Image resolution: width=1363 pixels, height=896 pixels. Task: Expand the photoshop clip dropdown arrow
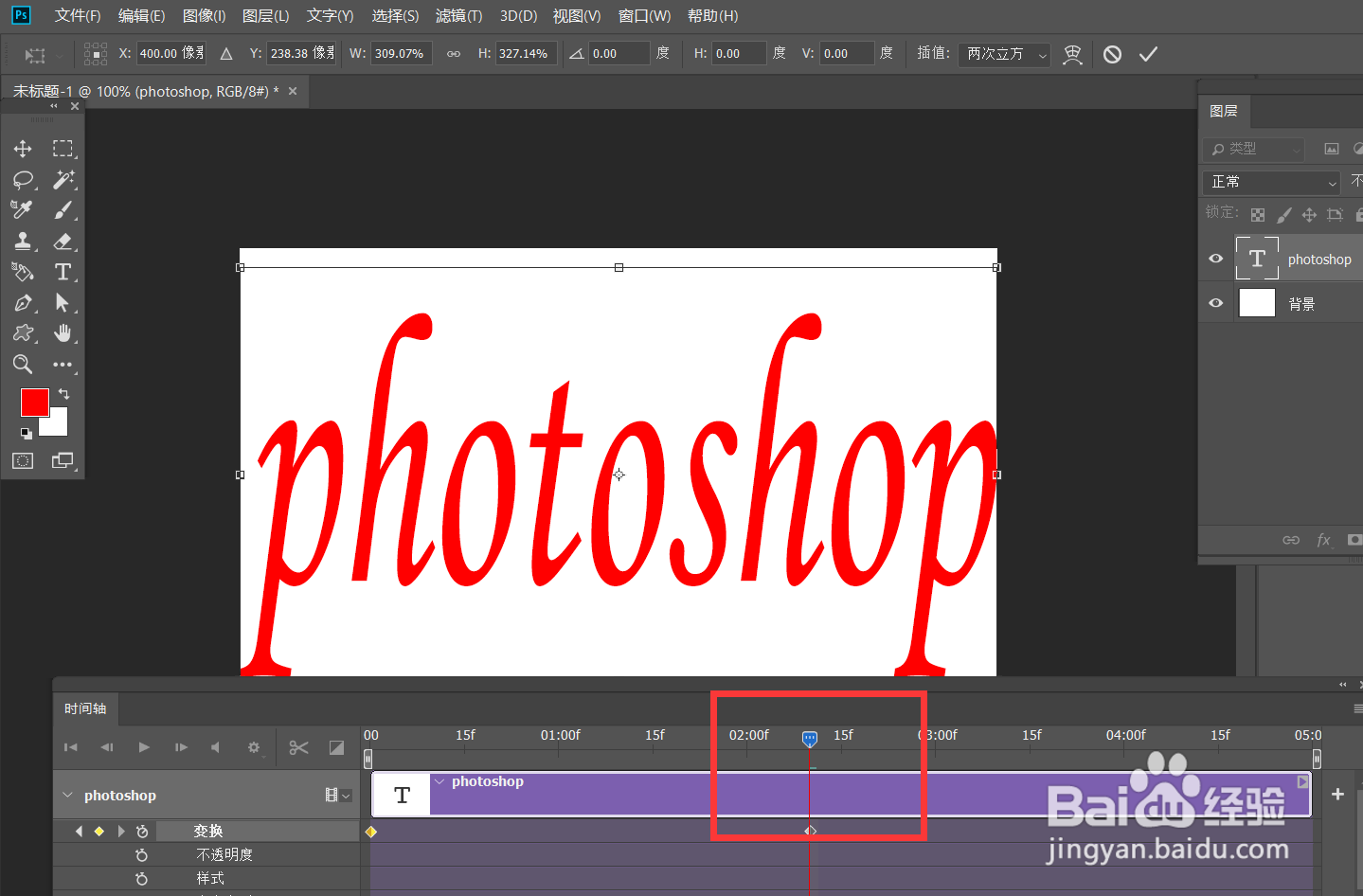click(x=439, y=781)
